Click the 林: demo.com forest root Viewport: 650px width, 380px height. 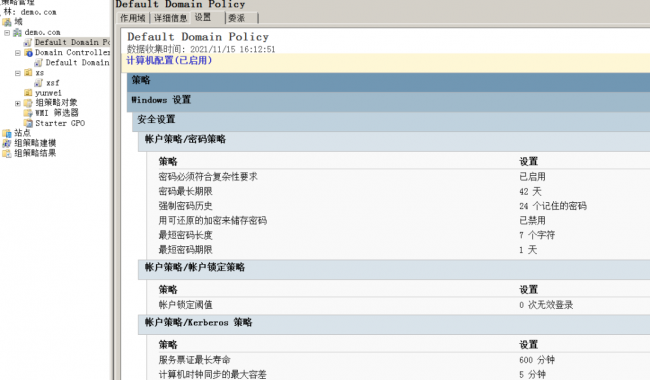coord(30,12)
